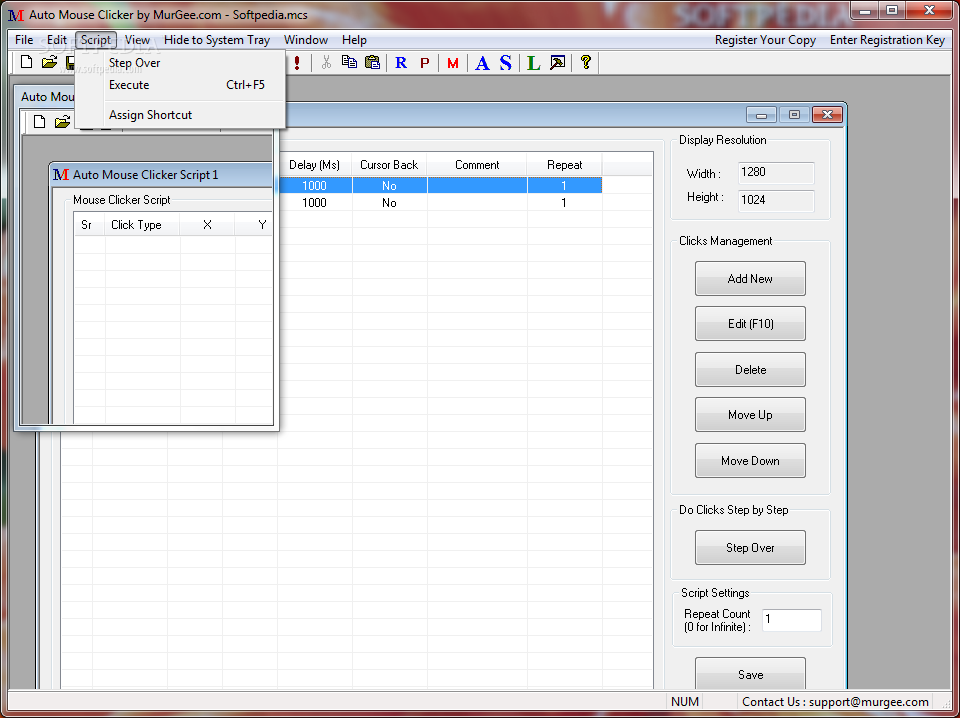The image size is (960, 718).
Task: Click the Delete button
Action: pyautogui.click(x=750, y=370)
